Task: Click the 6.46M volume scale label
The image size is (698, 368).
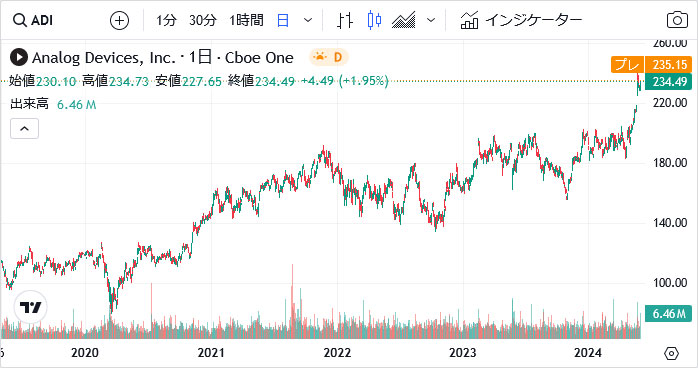Action: coord(669,314)
